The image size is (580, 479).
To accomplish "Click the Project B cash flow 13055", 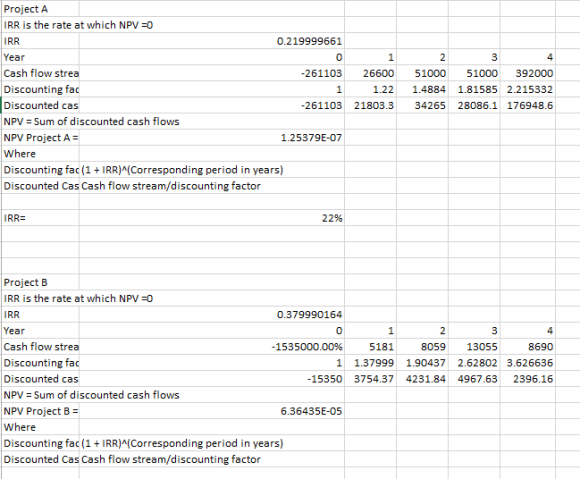I will point(474,347).
